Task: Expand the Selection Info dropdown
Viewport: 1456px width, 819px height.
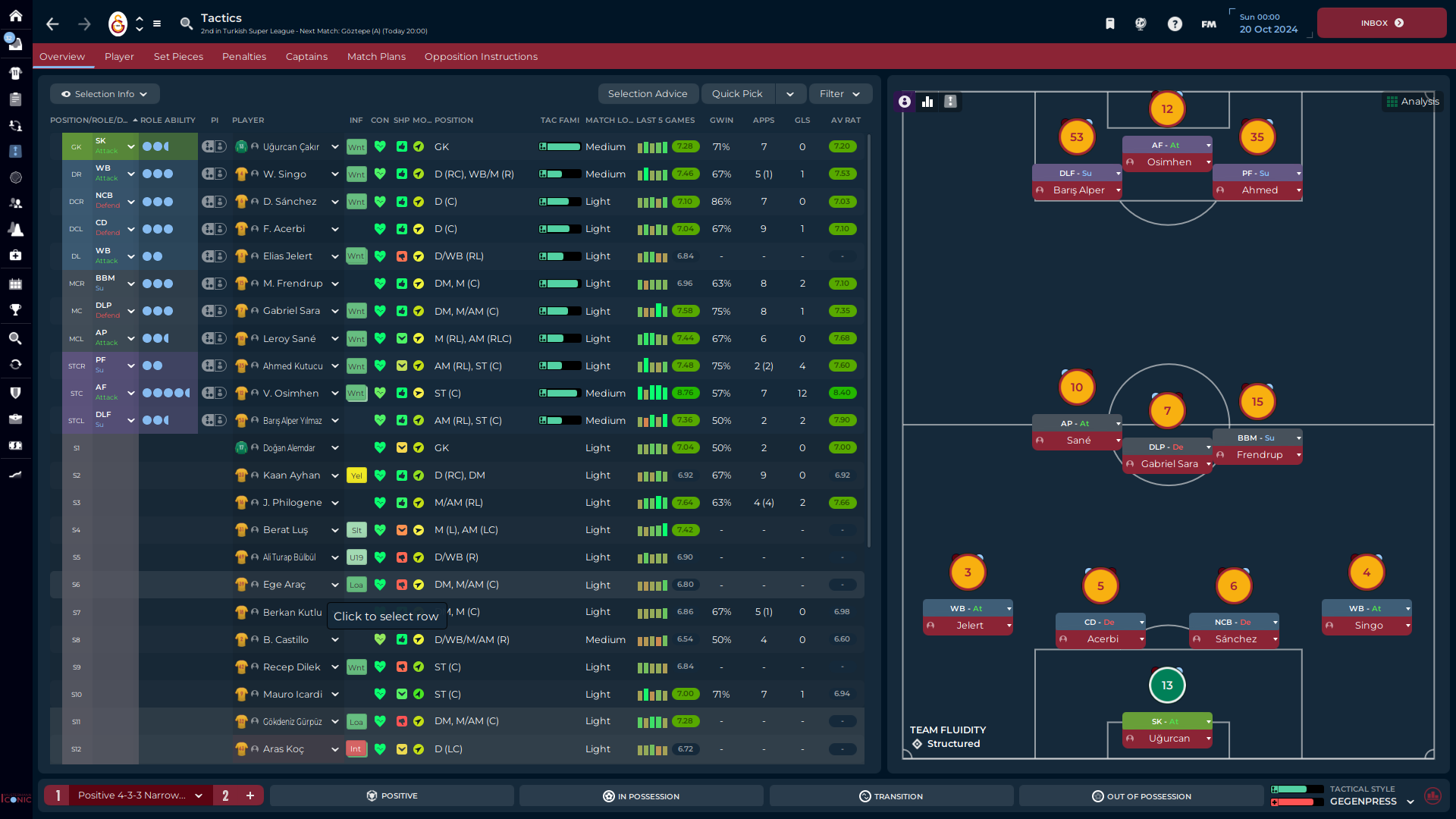Action: (x=104, y=93)
